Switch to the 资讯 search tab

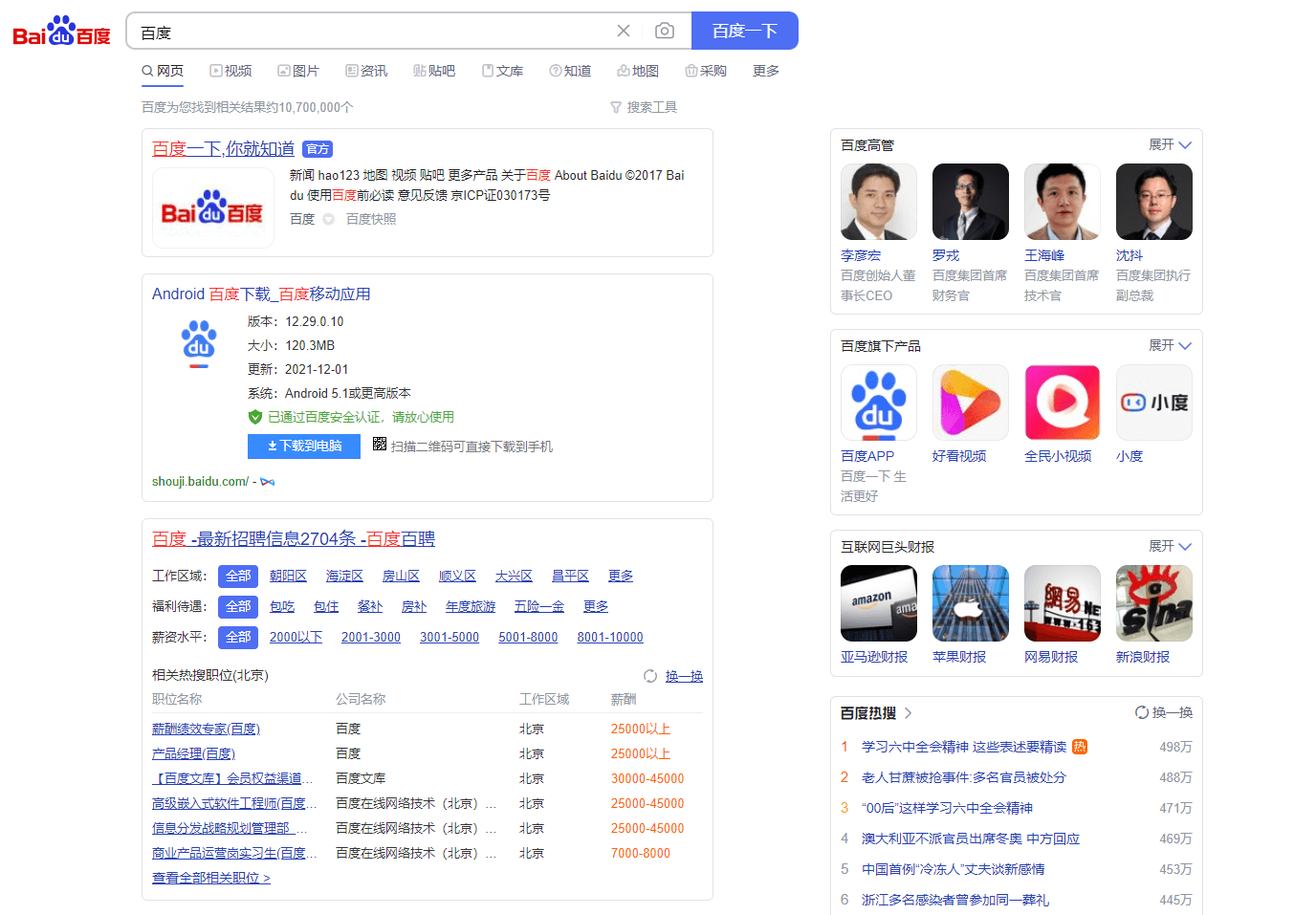(x=366, y=71)
